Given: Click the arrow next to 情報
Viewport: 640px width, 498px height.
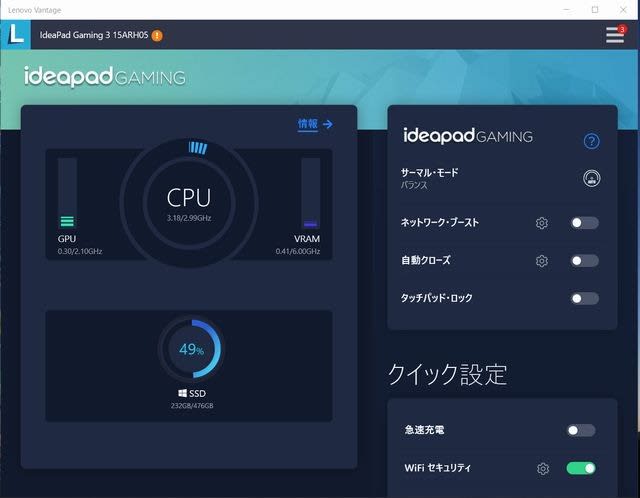Looking at the screenshot, I should (x=328, y=124).
